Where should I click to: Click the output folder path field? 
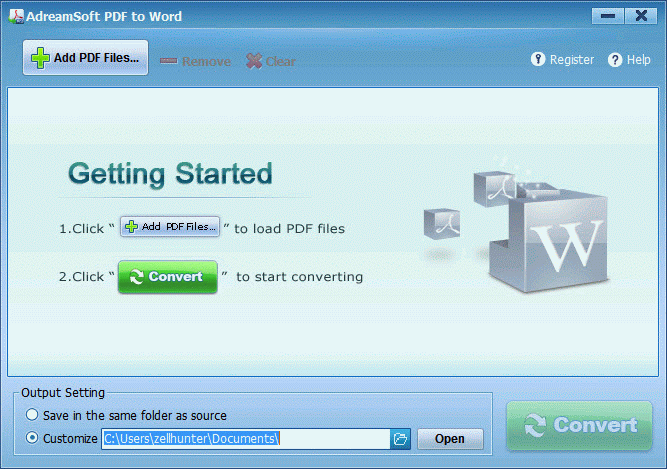point(246,439)
